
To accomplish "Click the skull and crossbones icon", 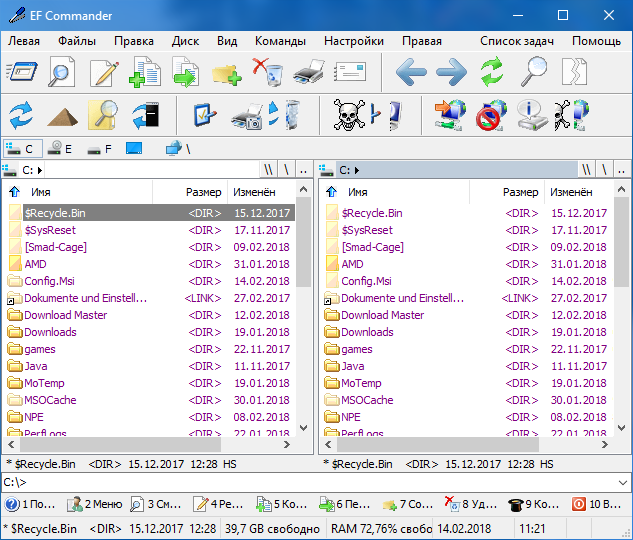I will pyautogui.click(x=346, y=115).
